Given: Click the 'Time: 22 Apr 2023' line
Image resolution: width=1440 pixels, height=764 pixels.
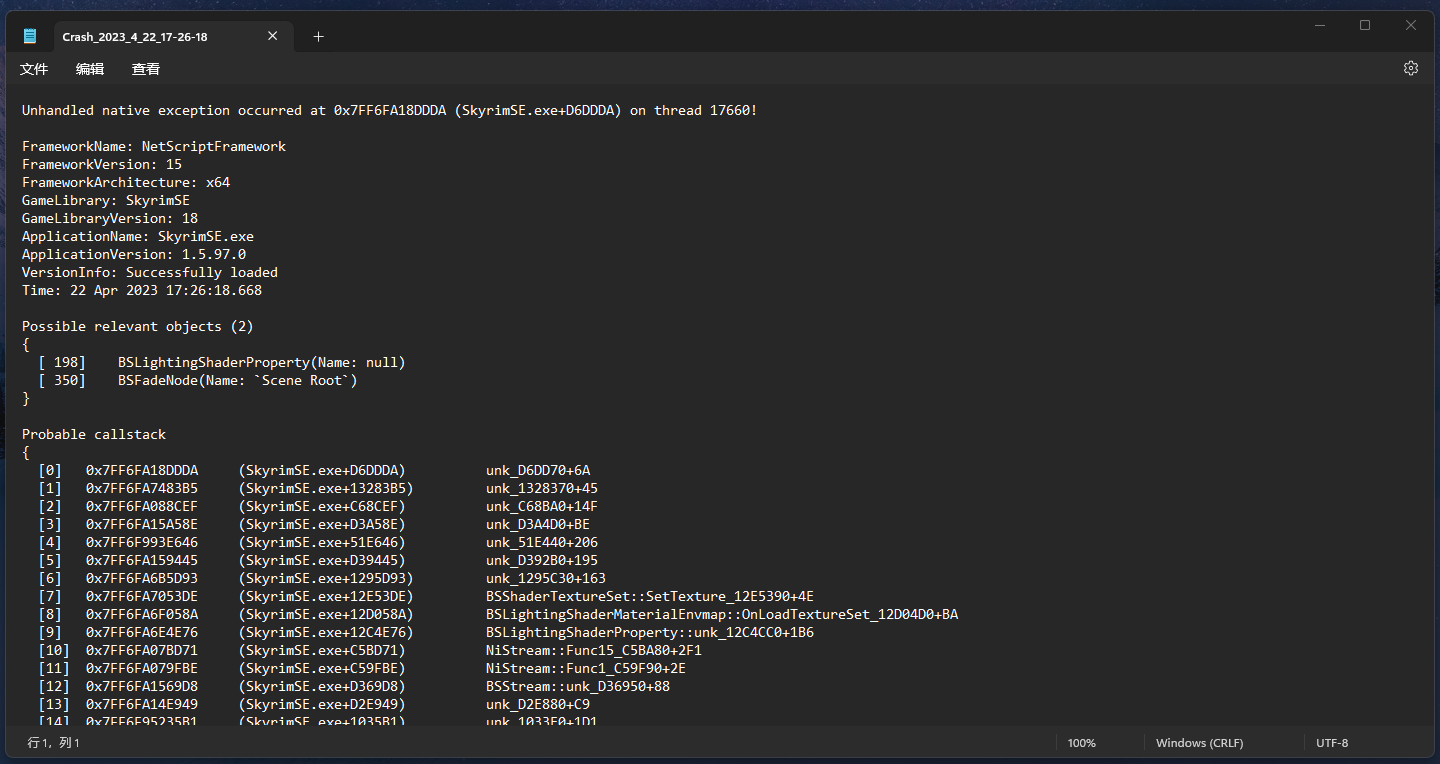Looking at the screenshot, I should (x=142, y=290).
